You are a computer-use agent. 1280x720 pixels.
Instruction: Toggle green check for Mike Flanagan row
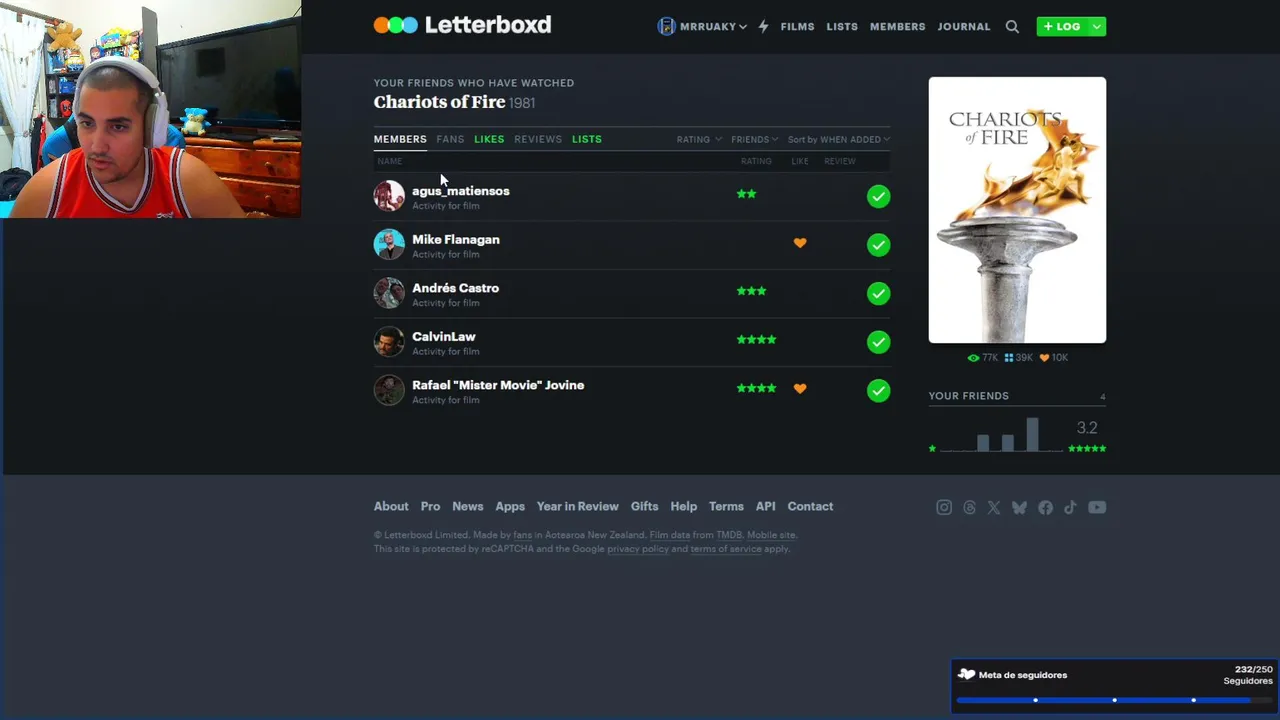(x=878, y=245)
